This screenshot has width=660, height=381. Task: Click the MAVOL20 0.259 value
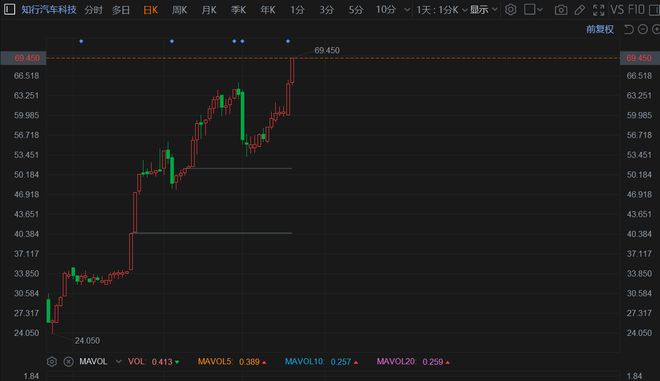(433, 362)
